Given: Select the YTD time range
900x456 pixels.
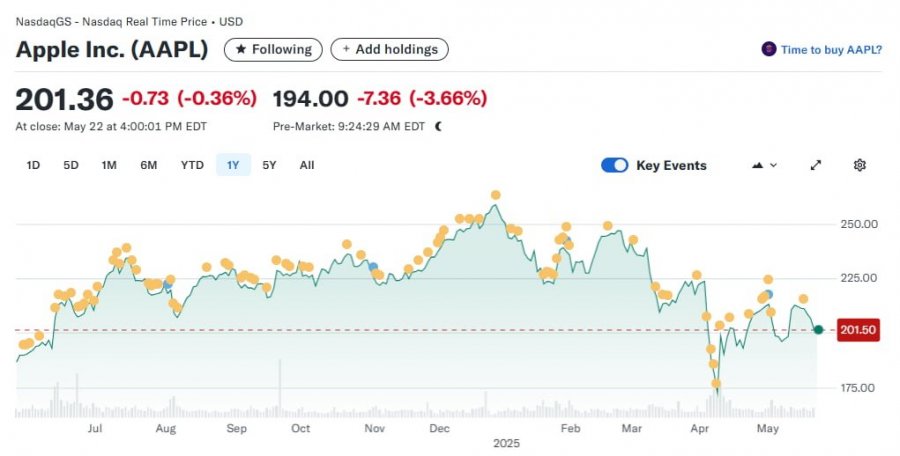Looking at the screenshot, I should click(x=192, y=165).
